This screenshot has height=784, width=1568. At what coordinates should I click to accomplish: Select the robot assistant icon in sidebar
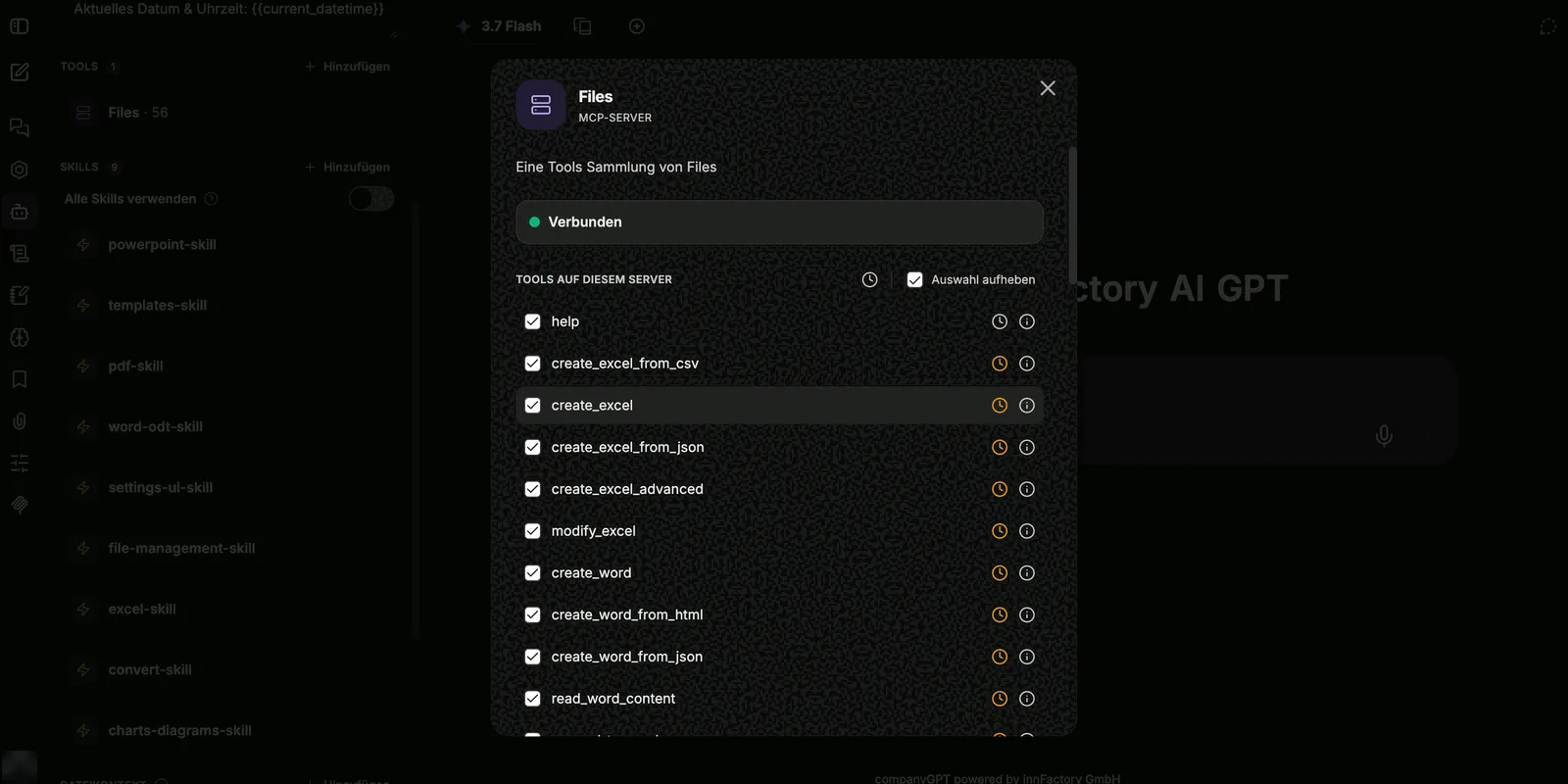pyautogui.click(x=20, y=212)
